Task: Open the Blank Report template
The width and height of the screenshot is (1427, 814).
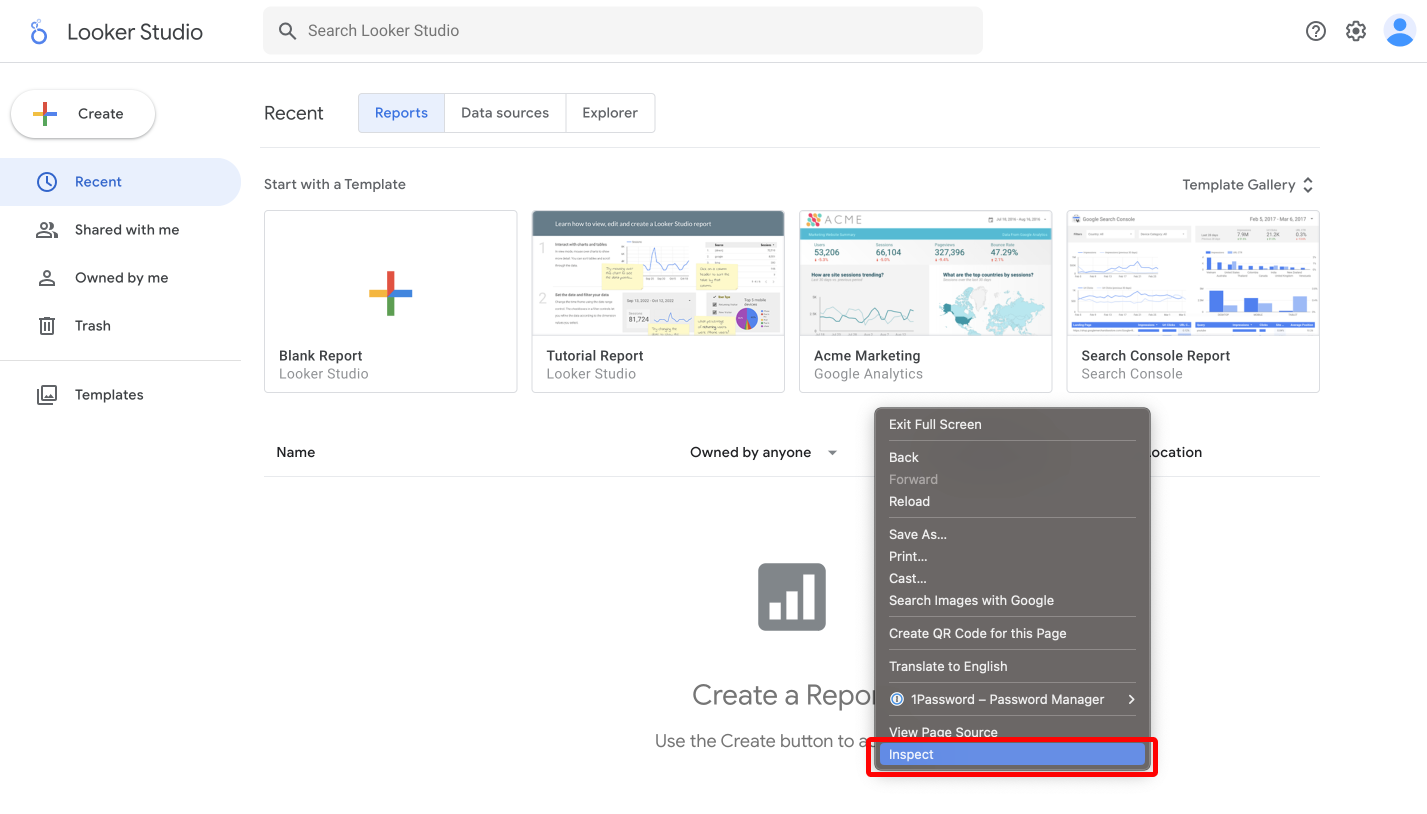Action: tap(390, 301)
